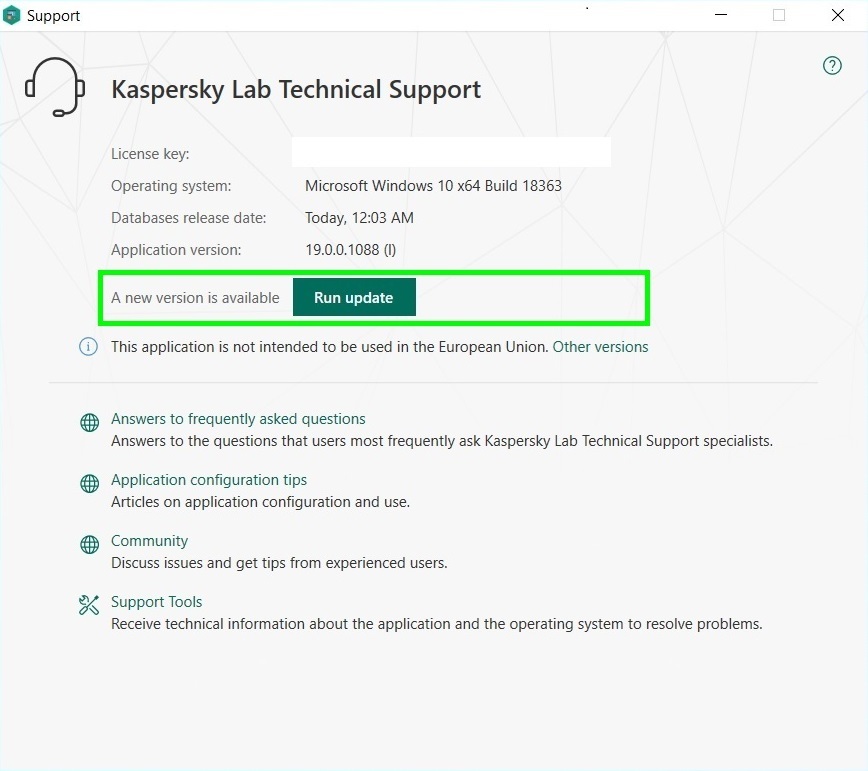Click the globe icon next to Application configuration tips

(90, 484)
